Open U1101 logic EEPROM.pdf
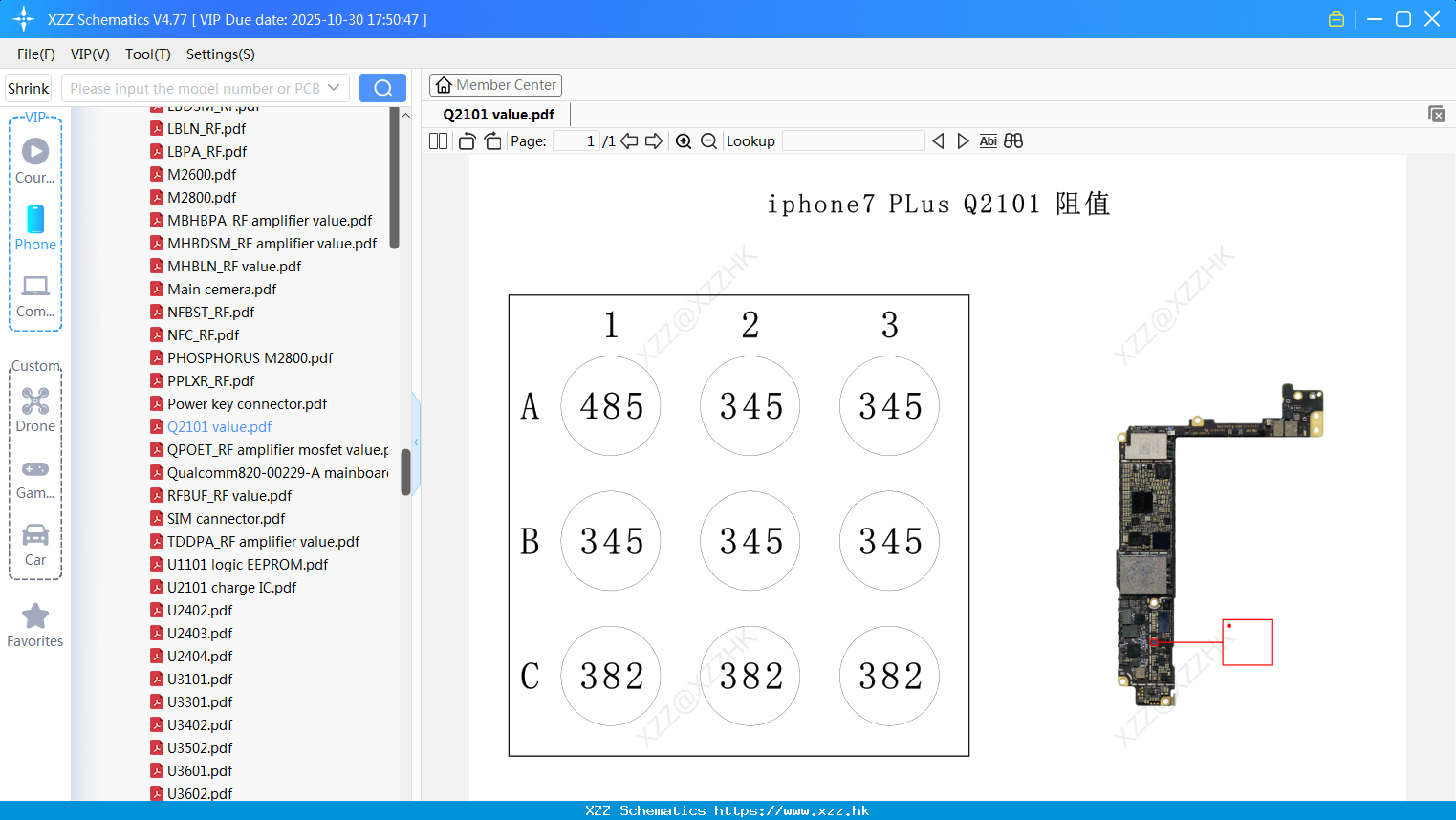This screenshot has height=820, width=1456. pos(248,564)
